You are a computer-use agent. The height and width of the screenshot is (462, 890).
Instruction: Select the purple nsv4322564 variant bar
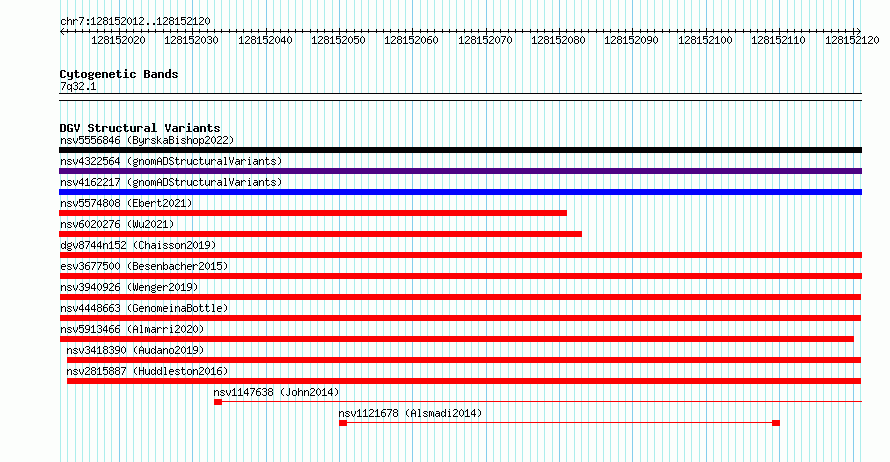tap(460, 171)
